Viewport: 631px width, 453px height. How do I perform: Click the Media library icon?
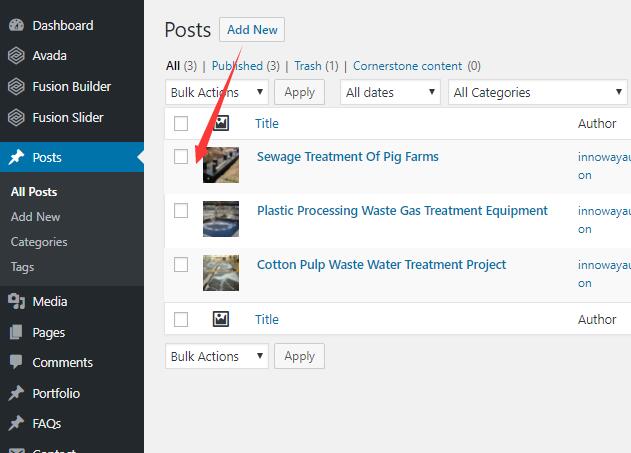(16, 301)
